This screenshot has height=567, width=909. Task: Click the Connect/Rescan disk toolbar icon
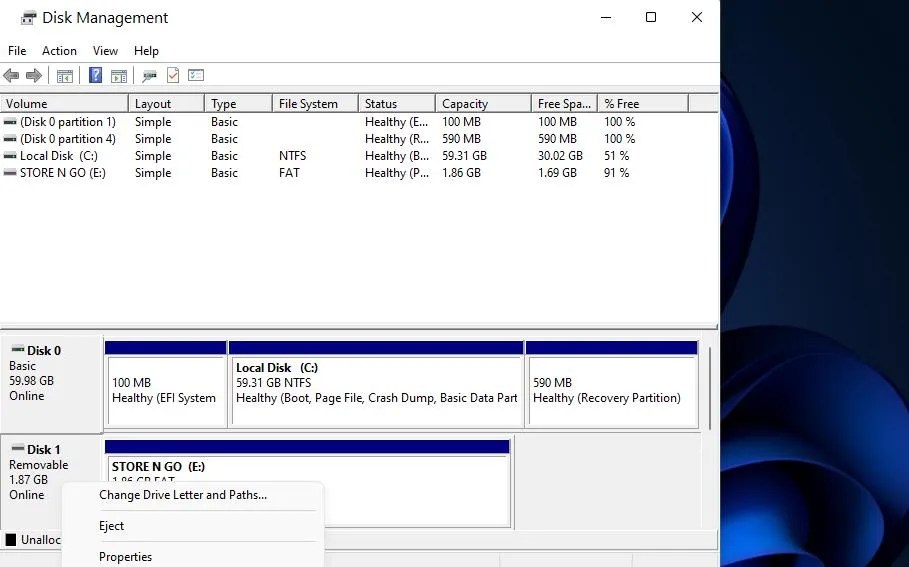(150, 75)
